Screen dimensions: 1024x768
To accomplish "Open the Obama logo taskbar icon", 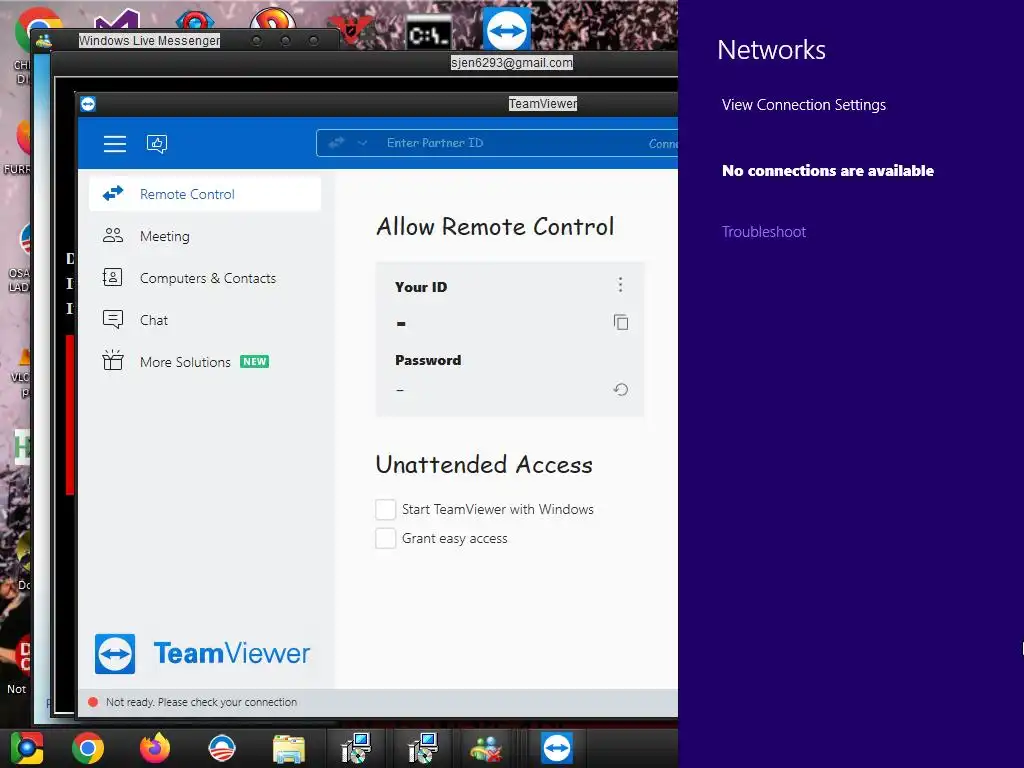I will pyautogui.click(x=222, y=748).
